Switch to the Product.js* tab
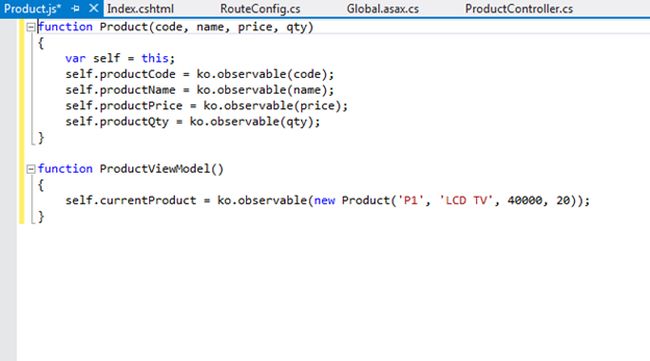The height and width of the screenshot is (361, 650). (32, 9)
